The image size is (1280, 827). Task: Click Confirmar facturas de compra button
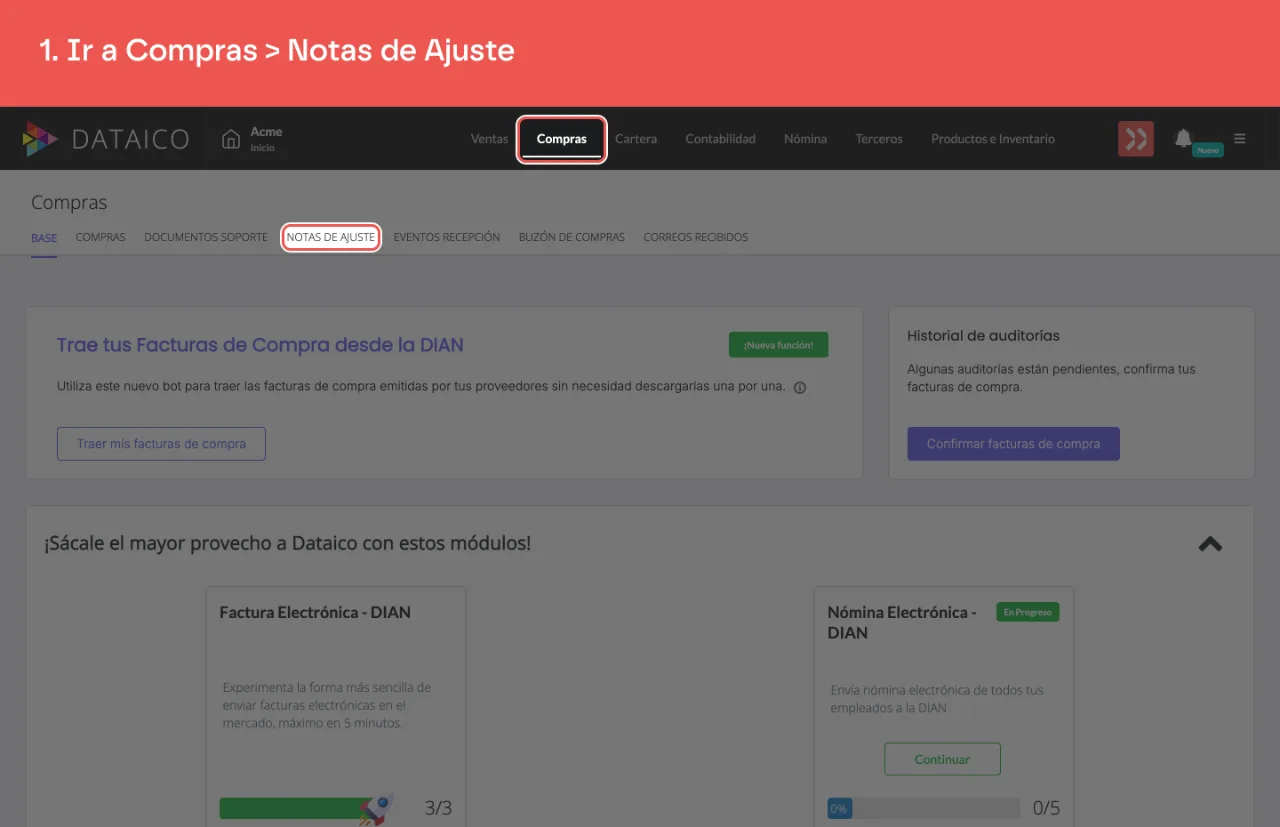coord(1013,444)
